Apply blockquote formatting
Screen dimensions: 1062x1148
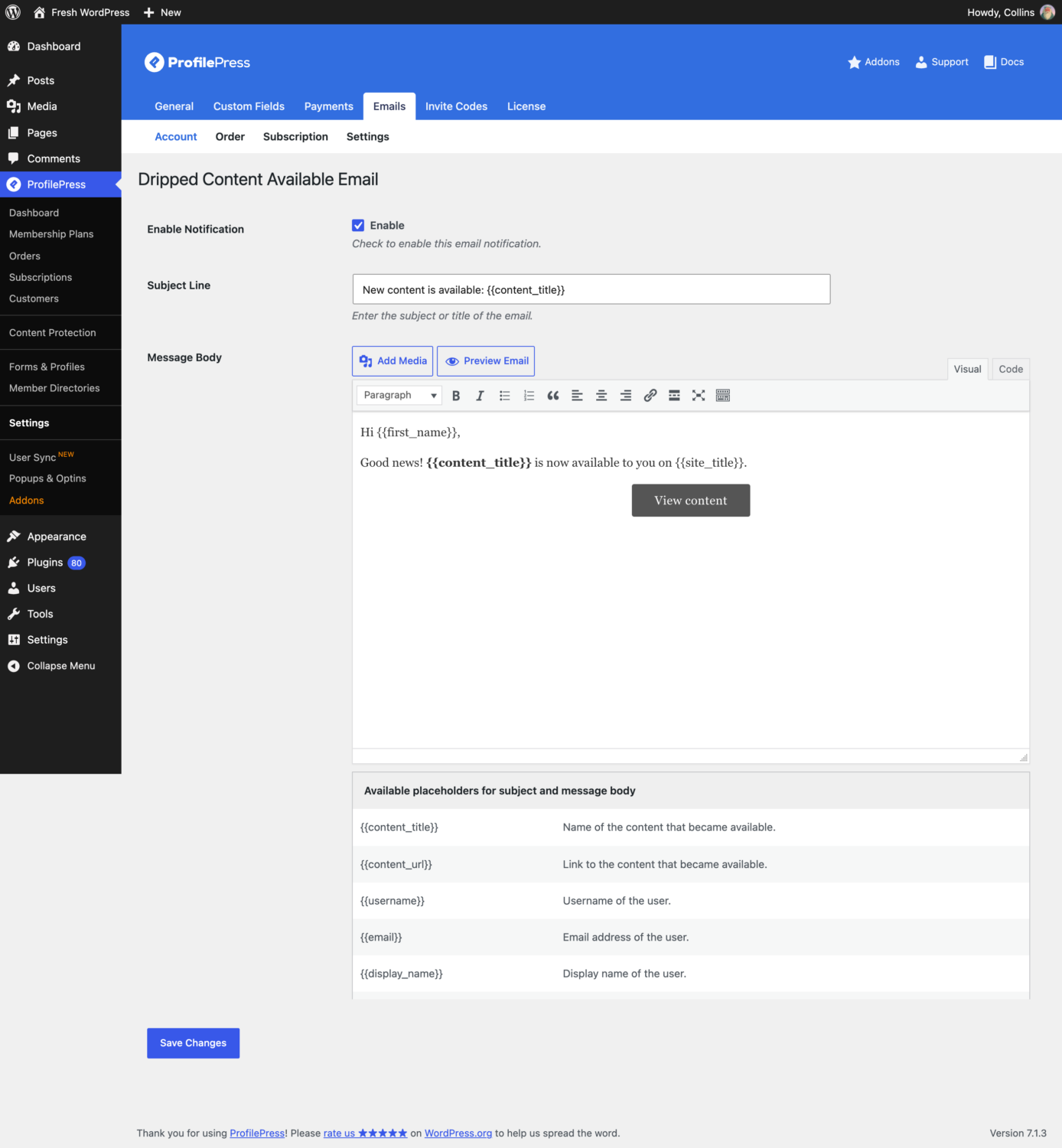[x=553, y=396]
